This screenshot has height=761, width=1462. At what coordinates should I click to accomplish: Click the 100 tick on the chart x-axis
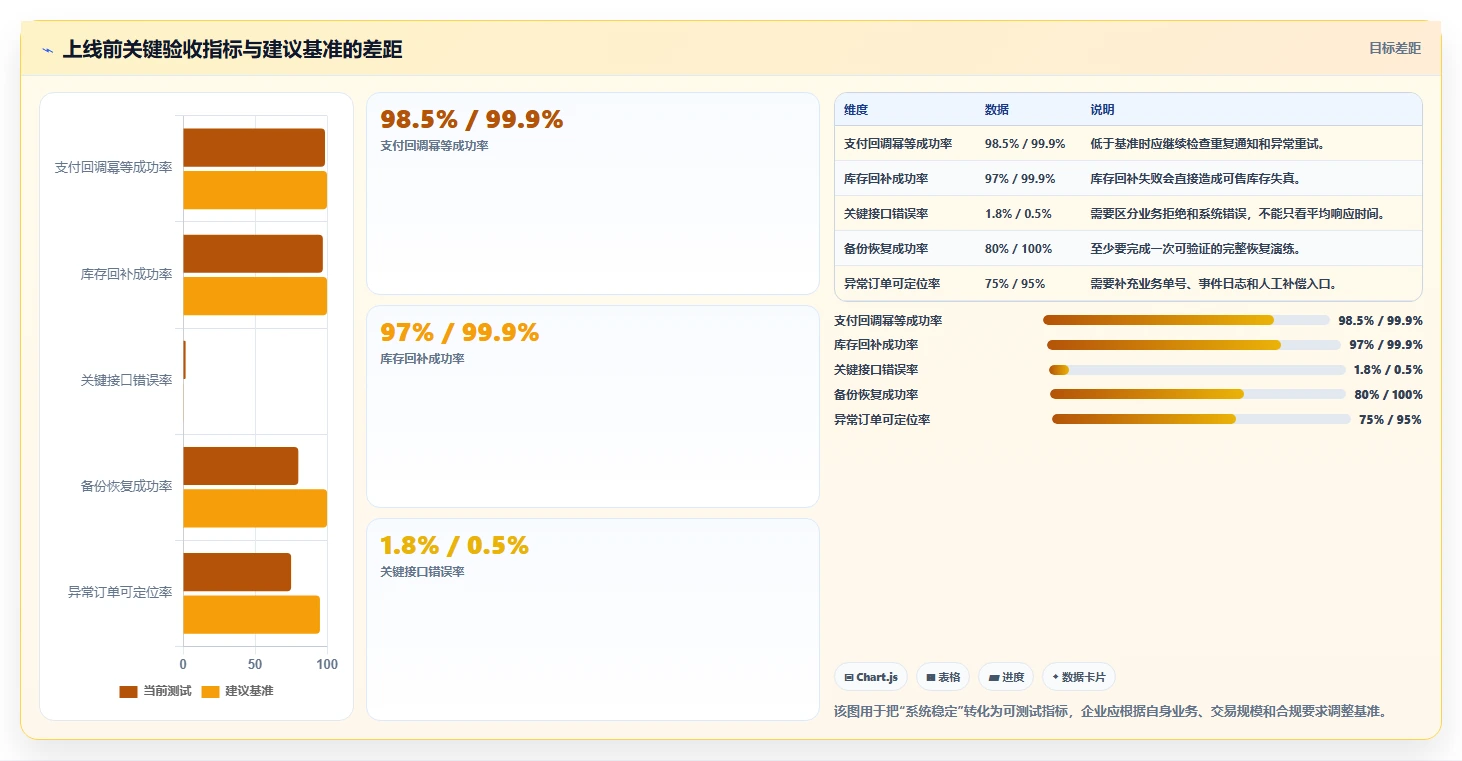(327, 664)
